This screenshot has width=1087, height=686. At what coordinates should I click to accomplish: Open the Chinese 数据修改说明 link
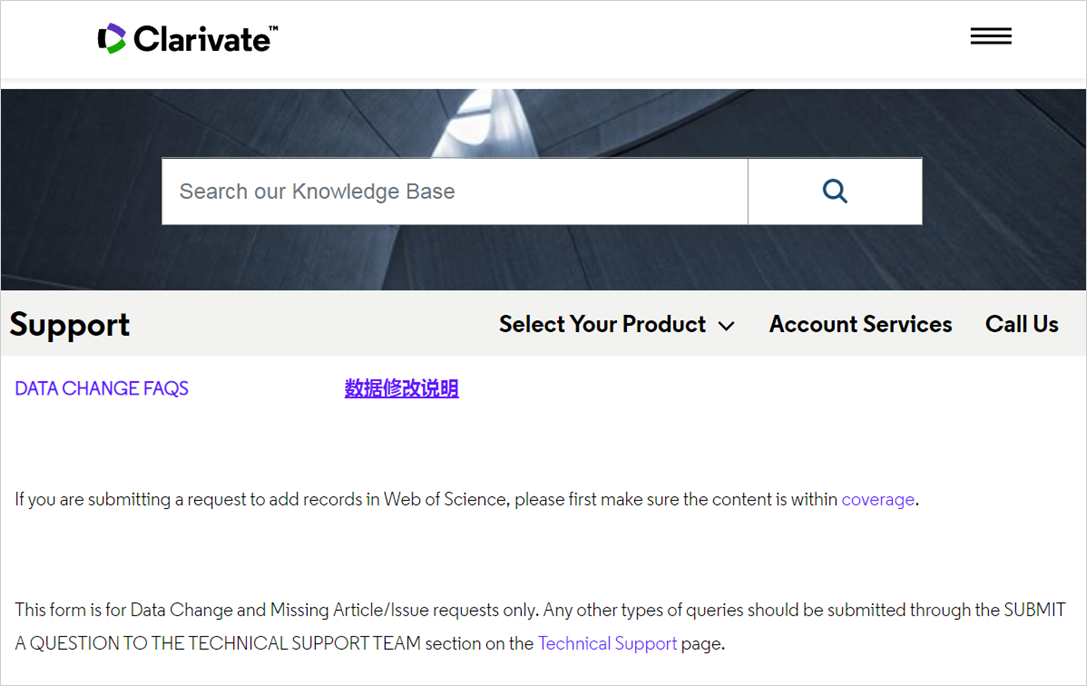(x=401, y=389)
